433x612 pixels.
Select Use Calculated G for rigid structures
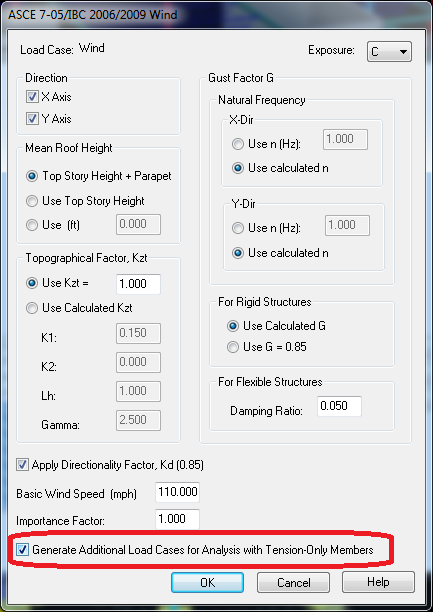click(x=233, y=326)
